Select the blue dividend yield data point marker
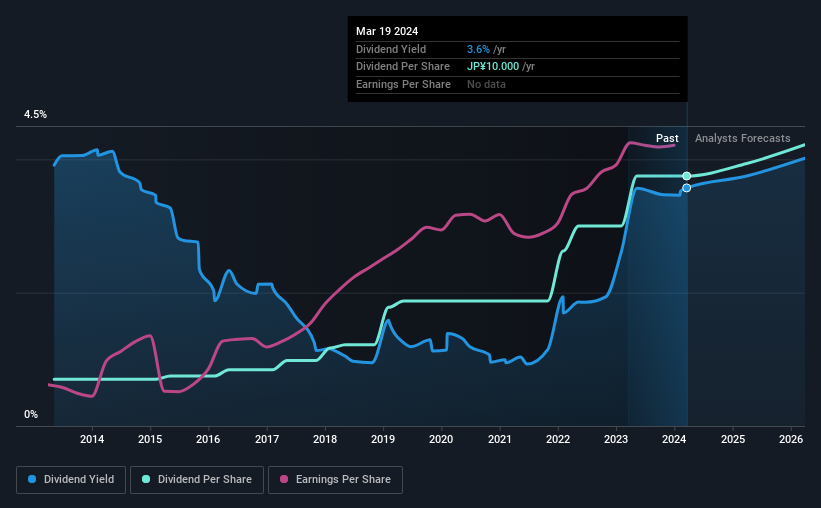 click(x=686, y=188)
